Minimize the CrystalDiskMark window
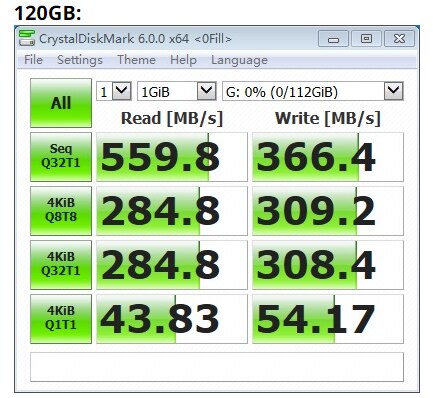This screenshot has width=433, height=398. (x=333, y=39)
